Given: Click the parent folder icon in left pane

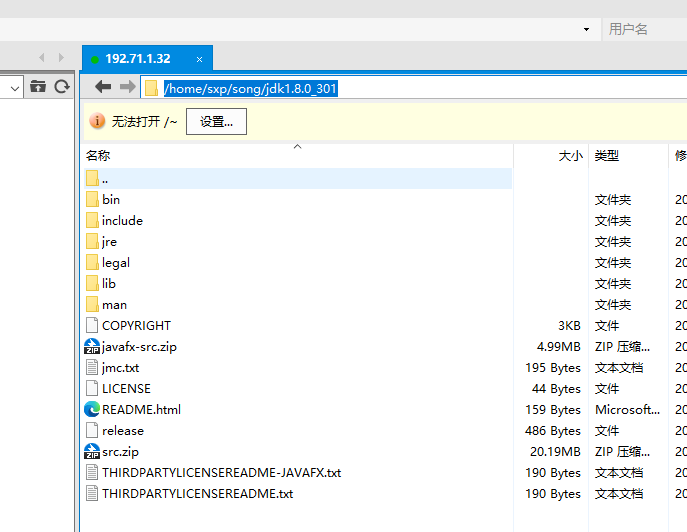Looking at the screenshot, I should point(38,86).
